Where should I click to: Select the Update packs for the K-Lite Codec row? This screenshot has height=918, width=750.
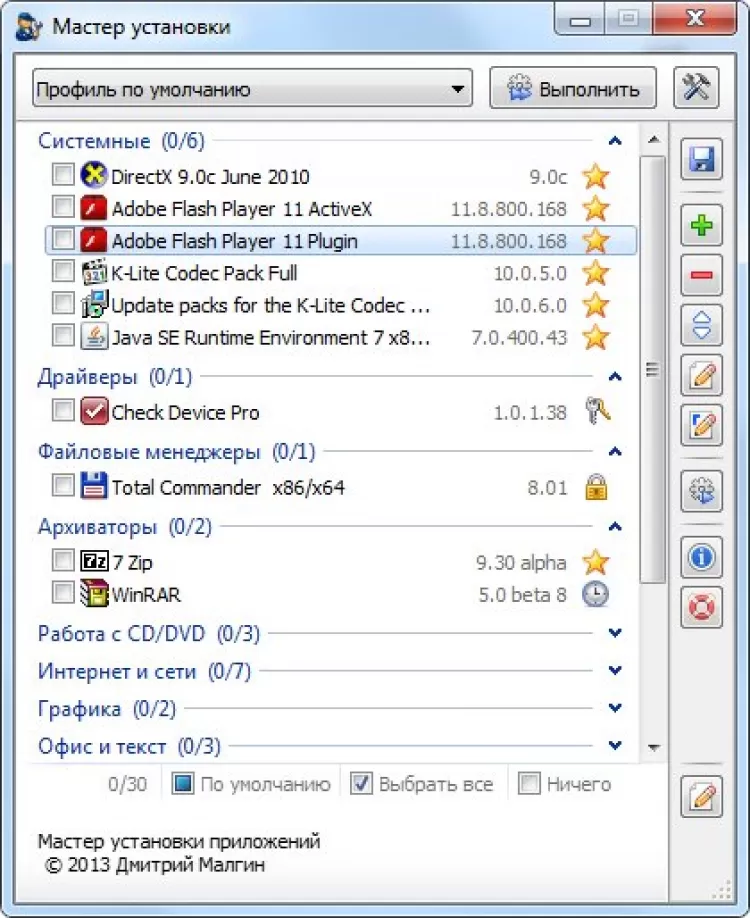(x=341, y=305)
